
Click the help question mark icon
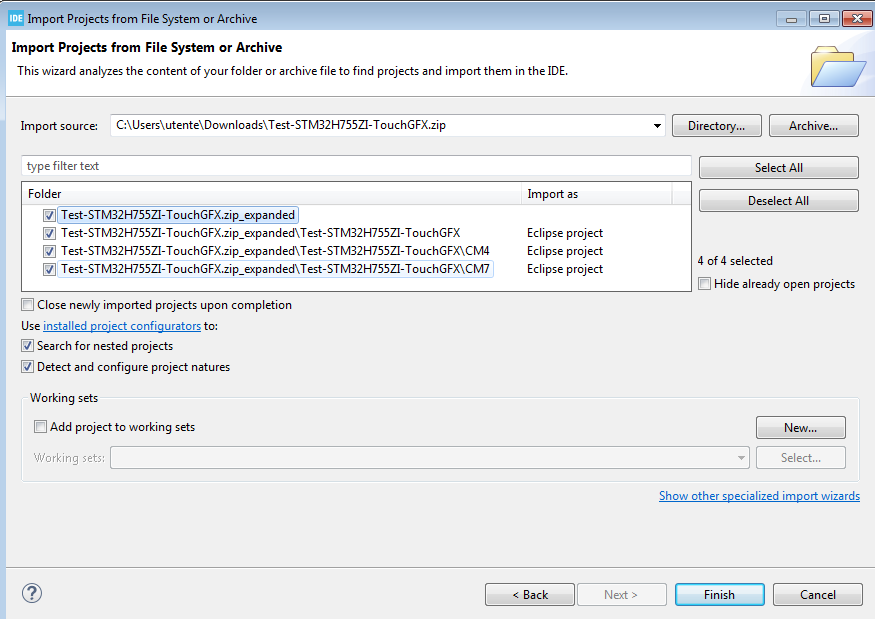(x=32, y=593)
